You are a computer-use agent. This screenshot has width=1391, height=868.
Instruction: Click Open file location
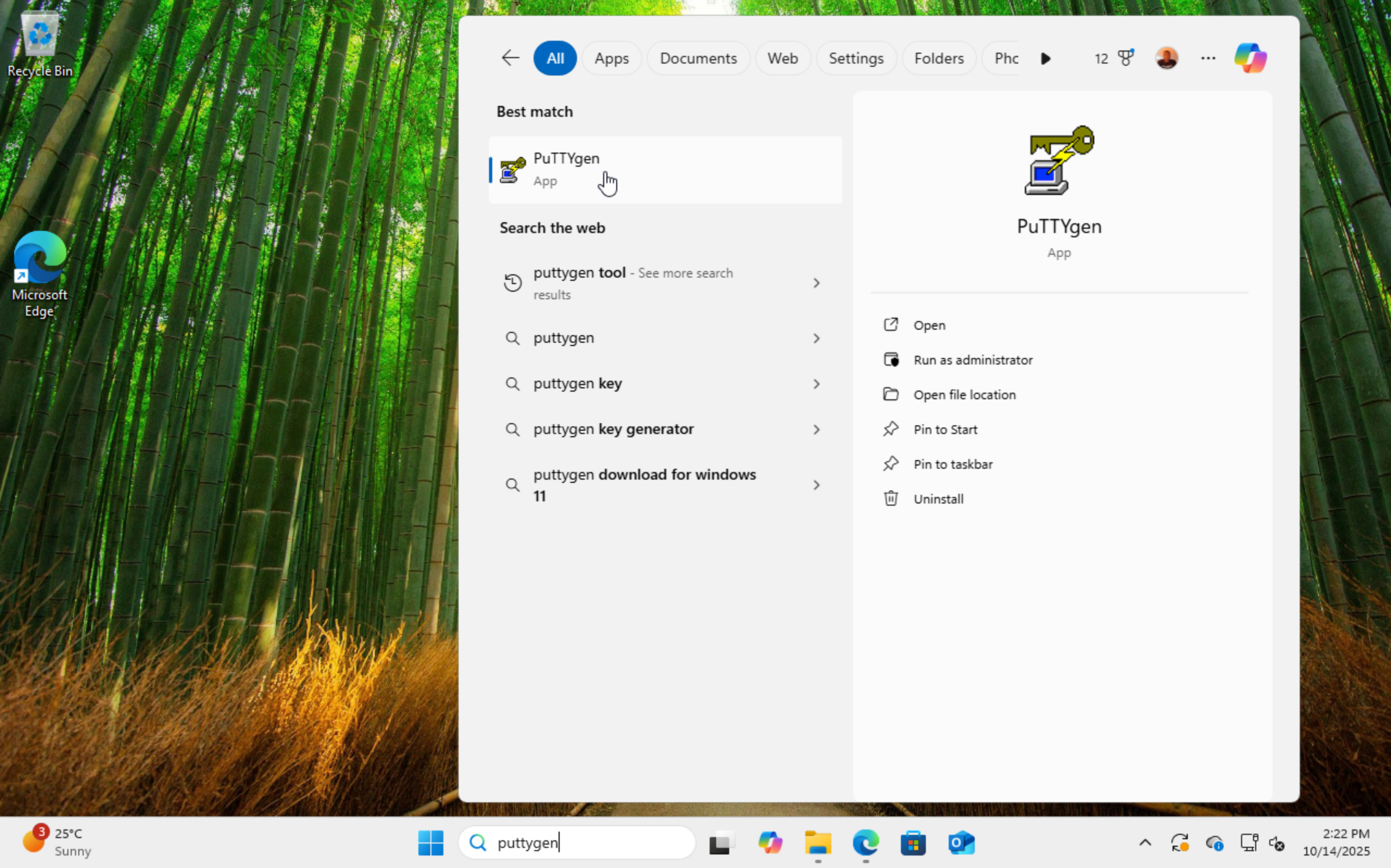(x=964, y=395)
